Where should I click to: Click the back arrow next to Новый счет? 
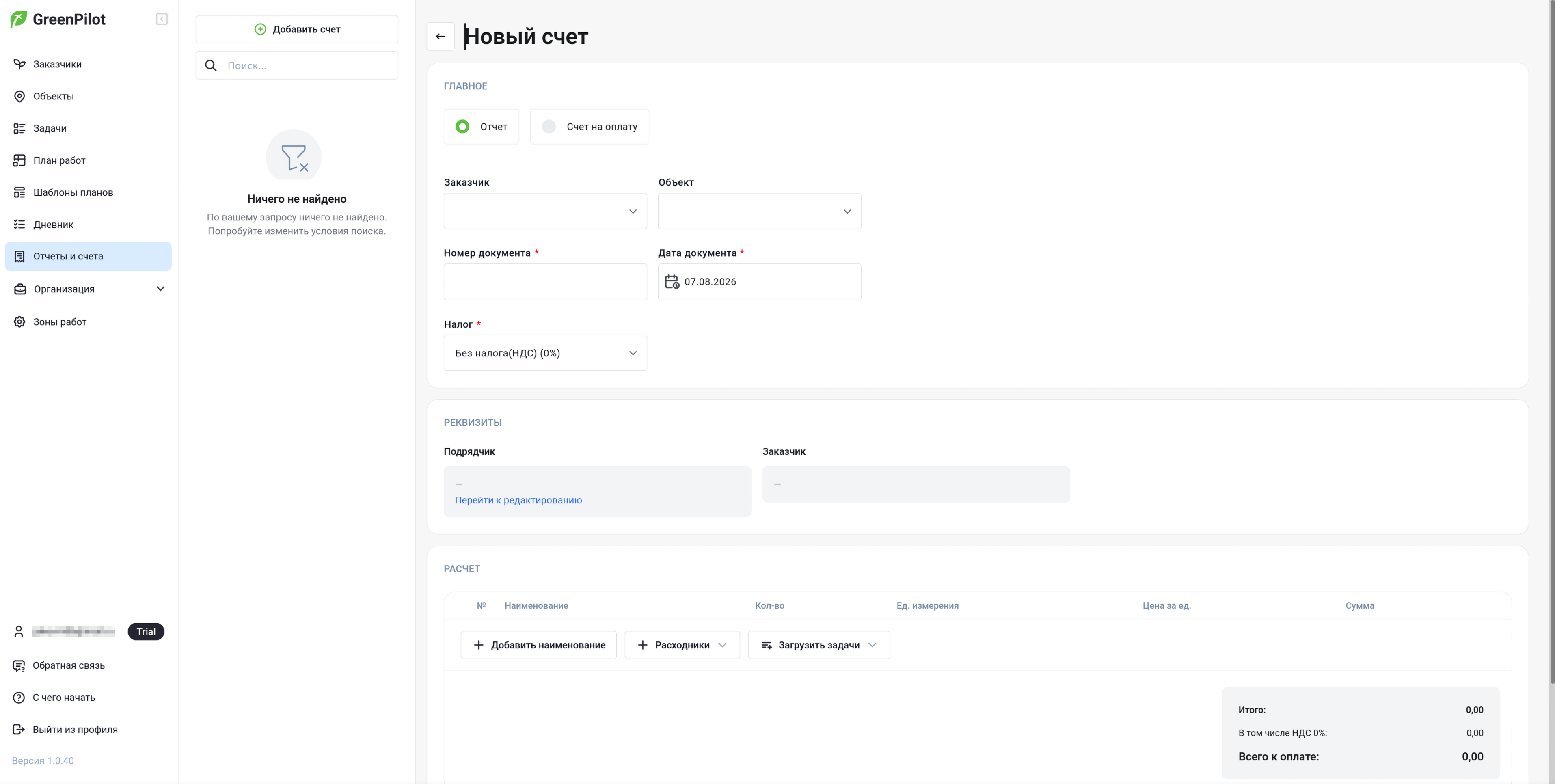click(x=440, y=37)
